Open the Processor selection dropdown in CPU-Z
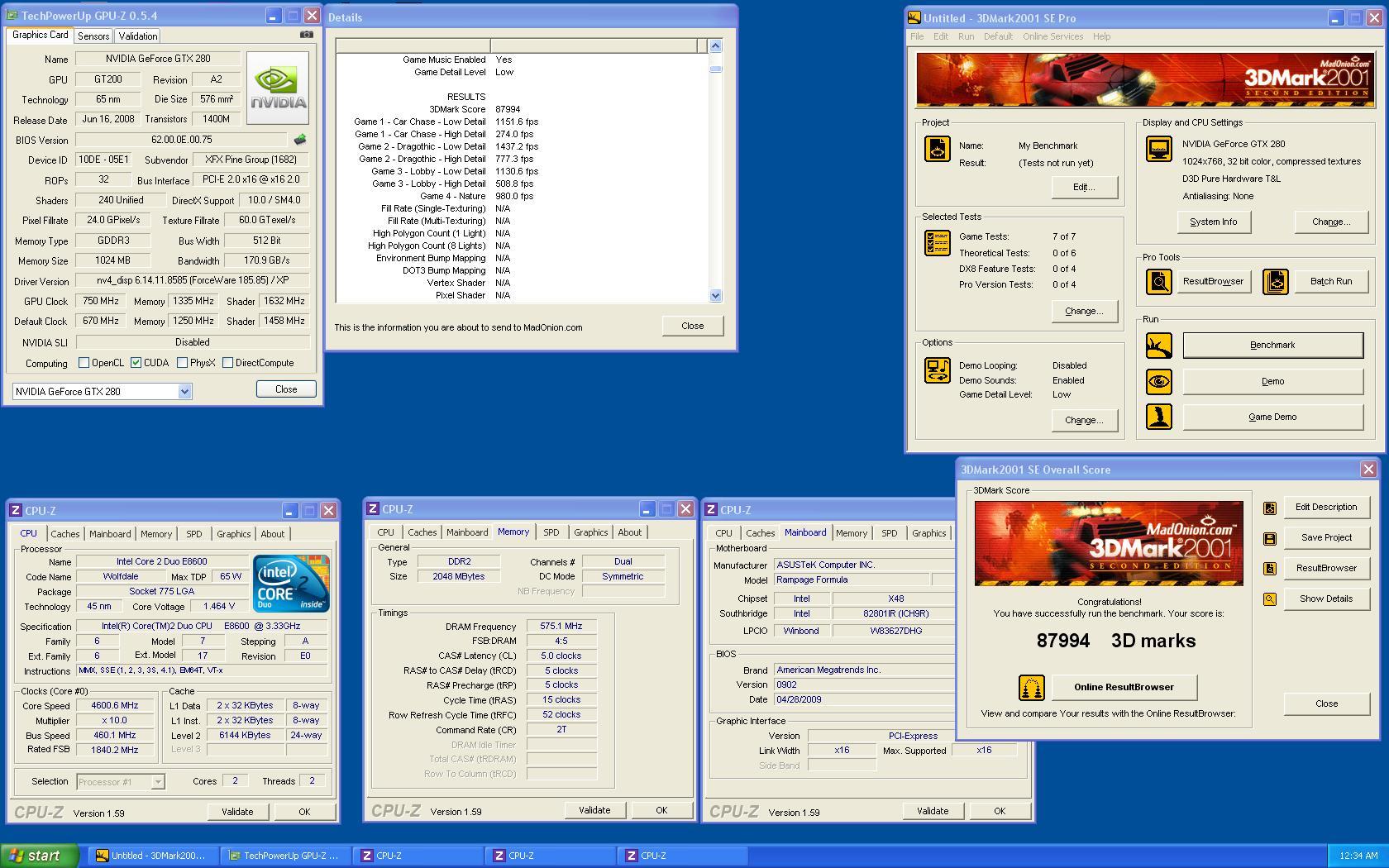 pyautogui.click(x=157, y=781)
